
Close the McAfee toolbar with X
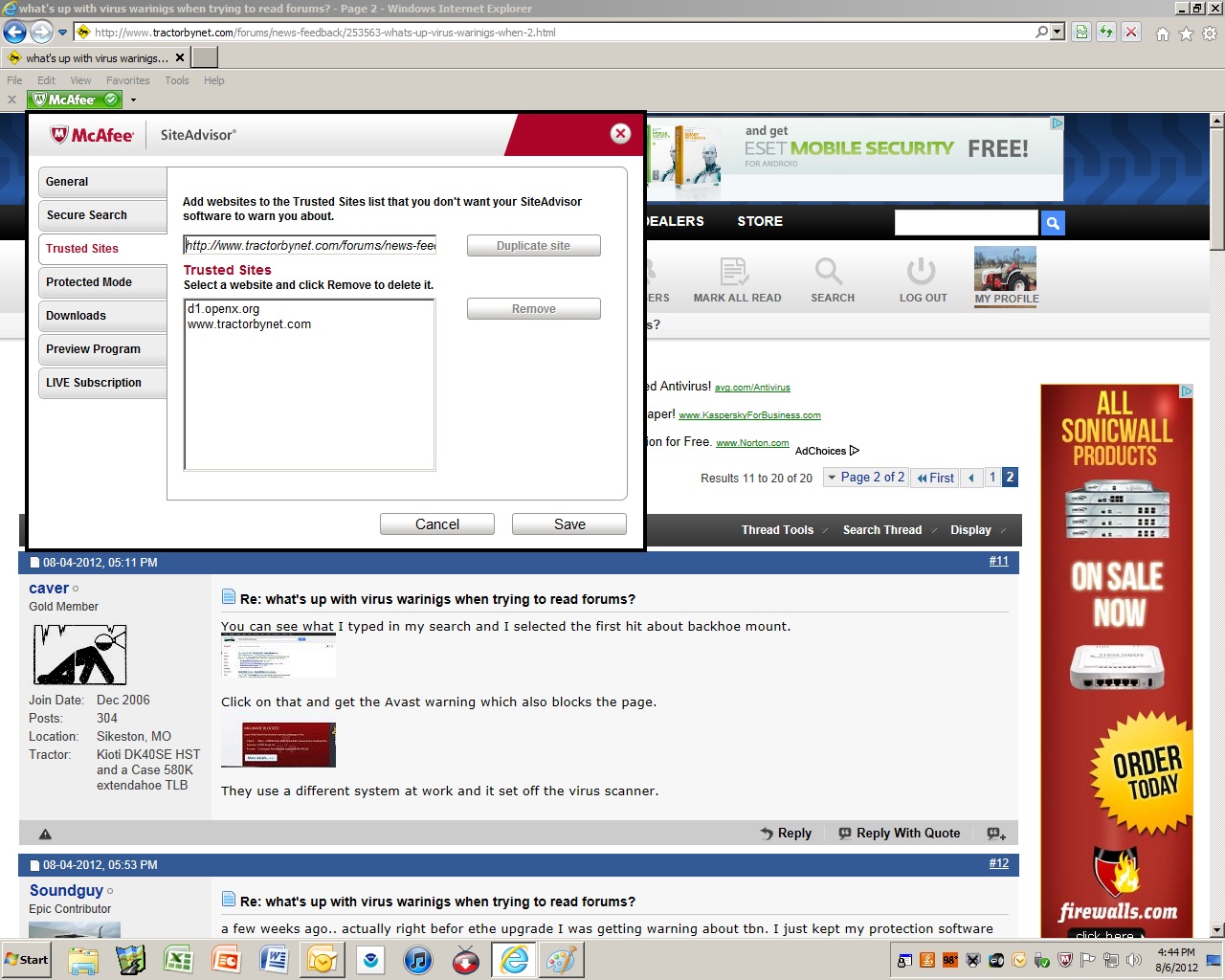point(12,99)
